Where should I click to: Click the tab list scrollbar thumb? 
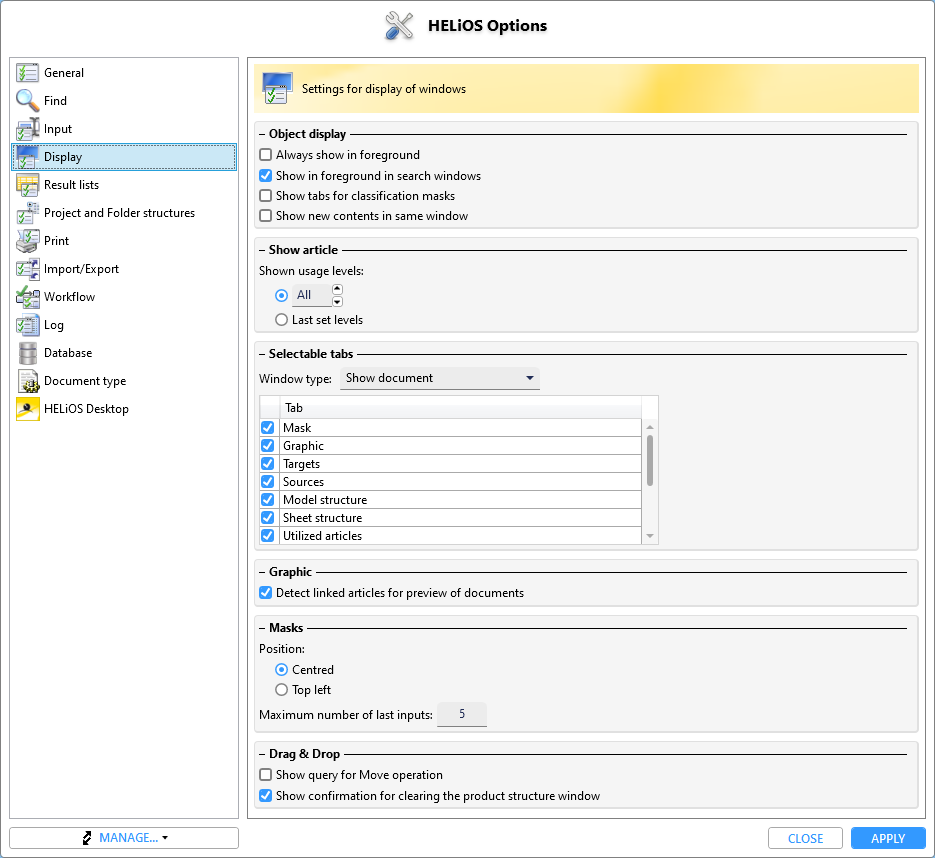point(650,460)
